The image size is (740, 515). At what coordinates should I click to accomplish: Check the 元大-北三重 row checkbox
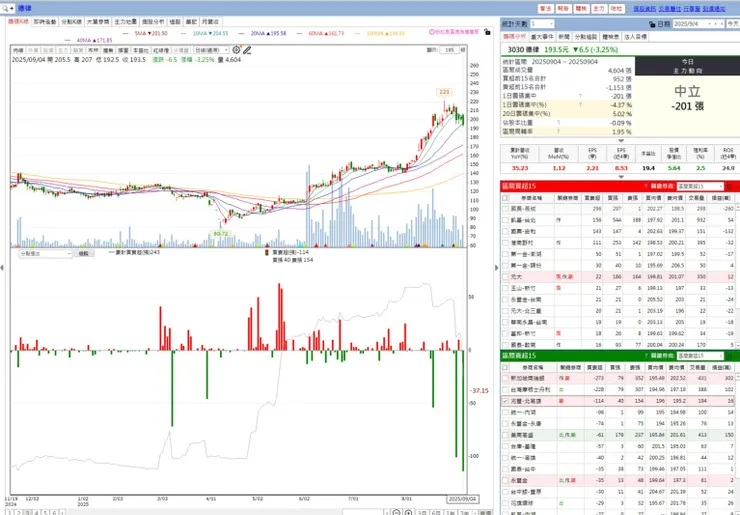(x=505, y=311)
